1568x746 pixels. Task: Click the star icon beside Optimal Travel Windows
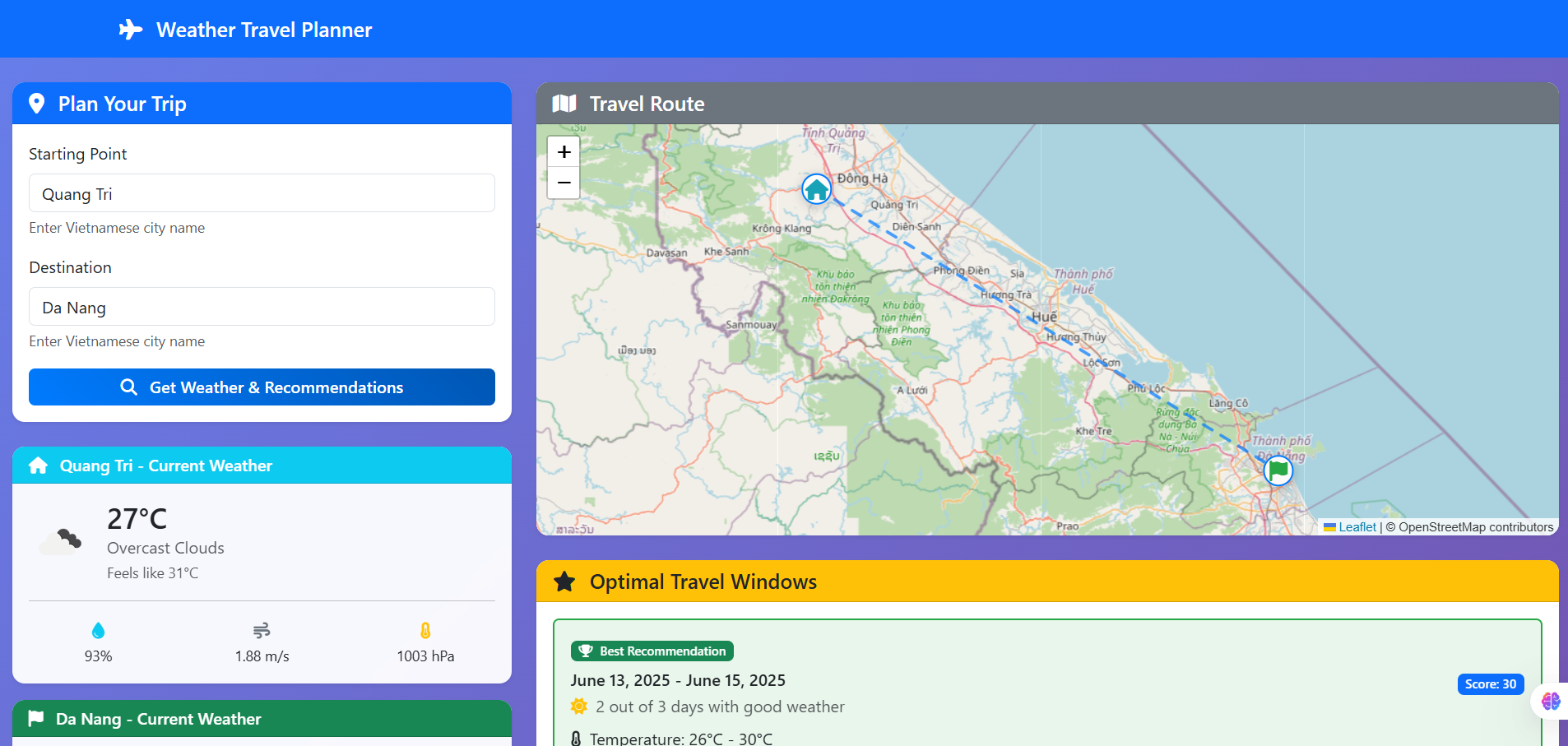point(564,582)
